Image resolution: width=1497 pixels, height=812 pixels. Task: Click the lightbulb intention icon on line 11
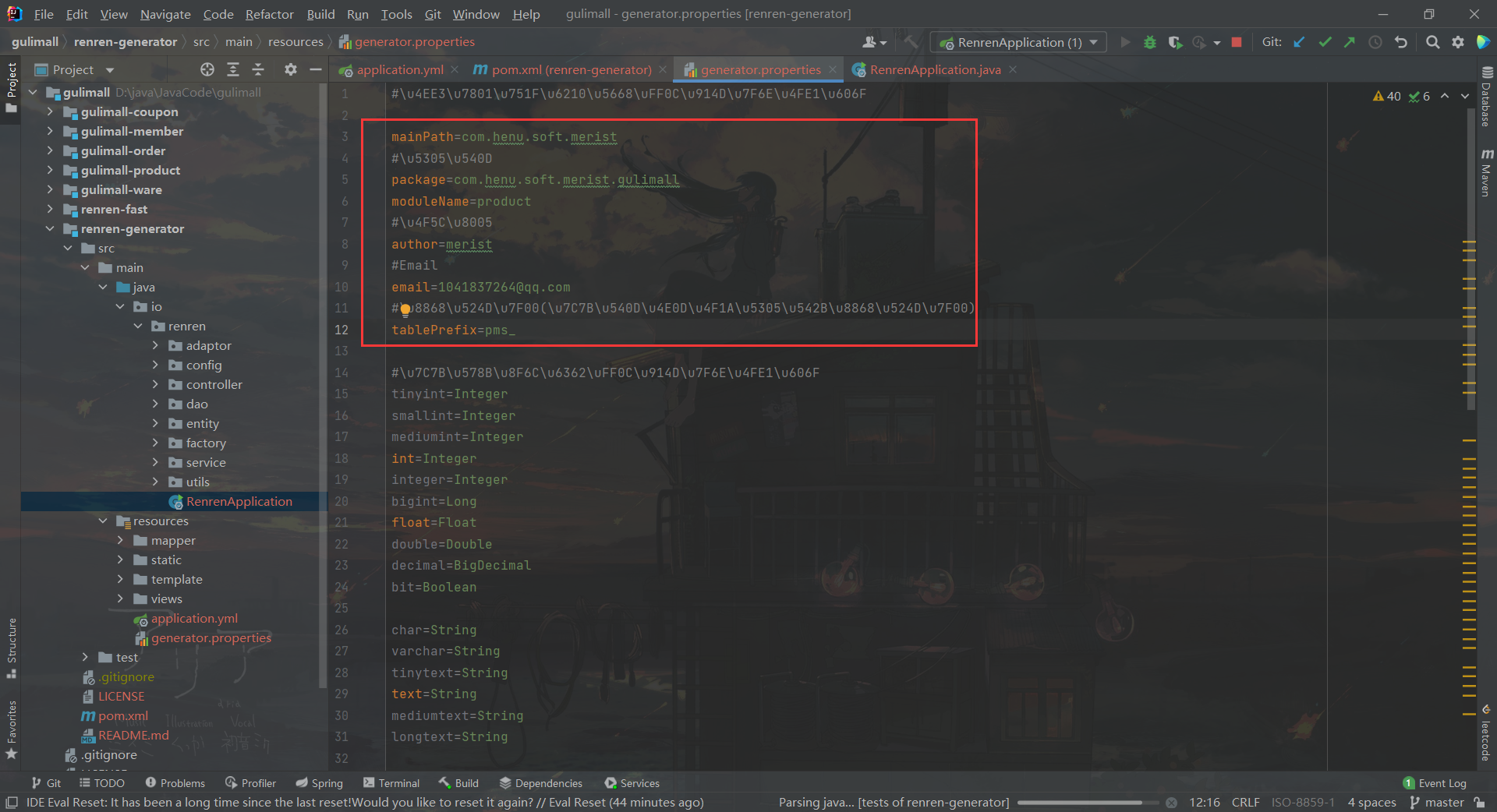point(405,309)
